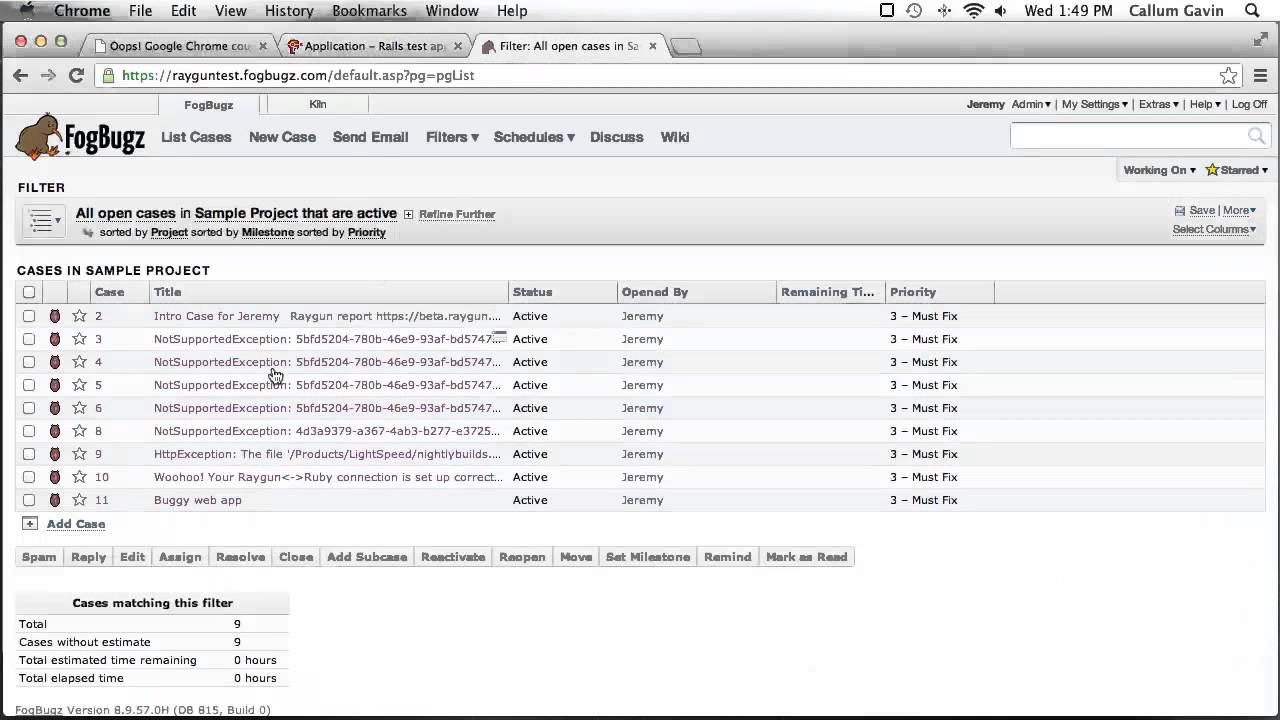
Task: Switch to the Kiln tab
Action: click(317, 104)
